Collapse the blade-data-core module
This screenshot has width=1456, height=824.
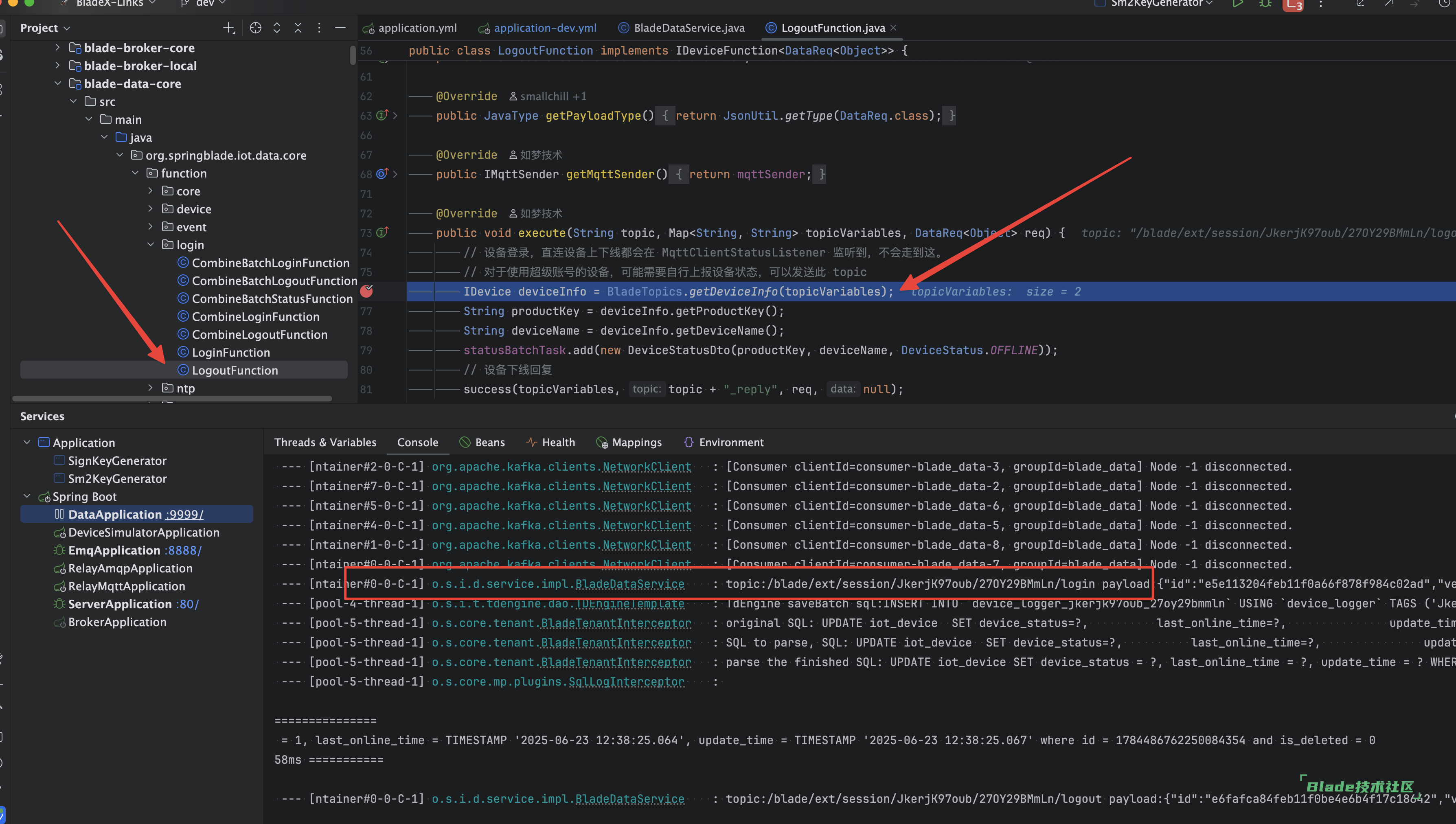click(x=57, y=84)
